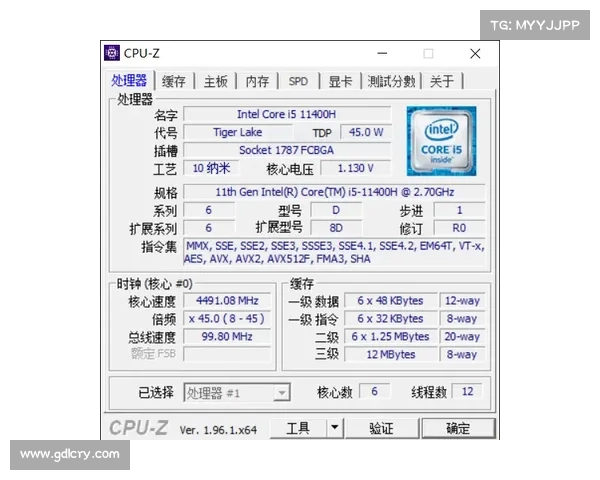Click the 线程数 value 12
This screenshot has width=600, height=480.
[467, 391]
